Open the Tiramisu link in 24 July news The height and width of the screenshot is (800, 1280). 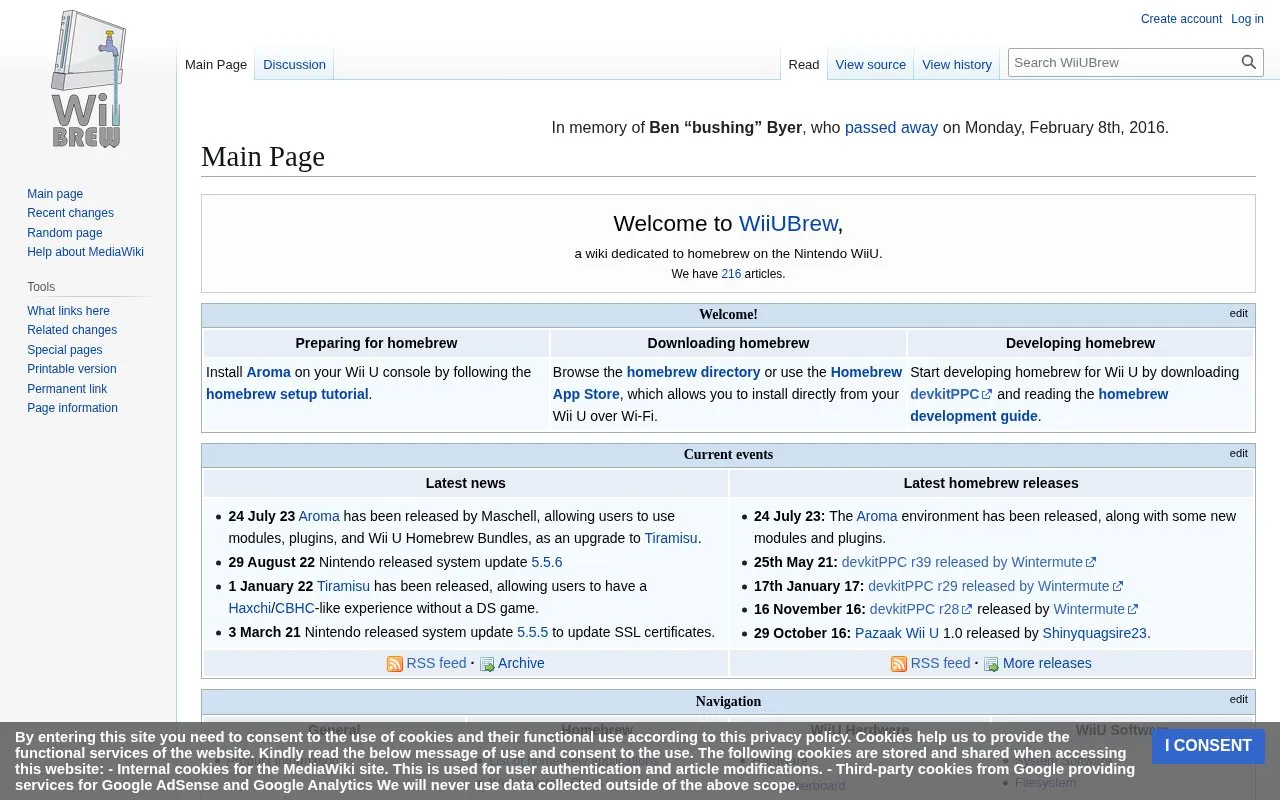coord(671,538)
